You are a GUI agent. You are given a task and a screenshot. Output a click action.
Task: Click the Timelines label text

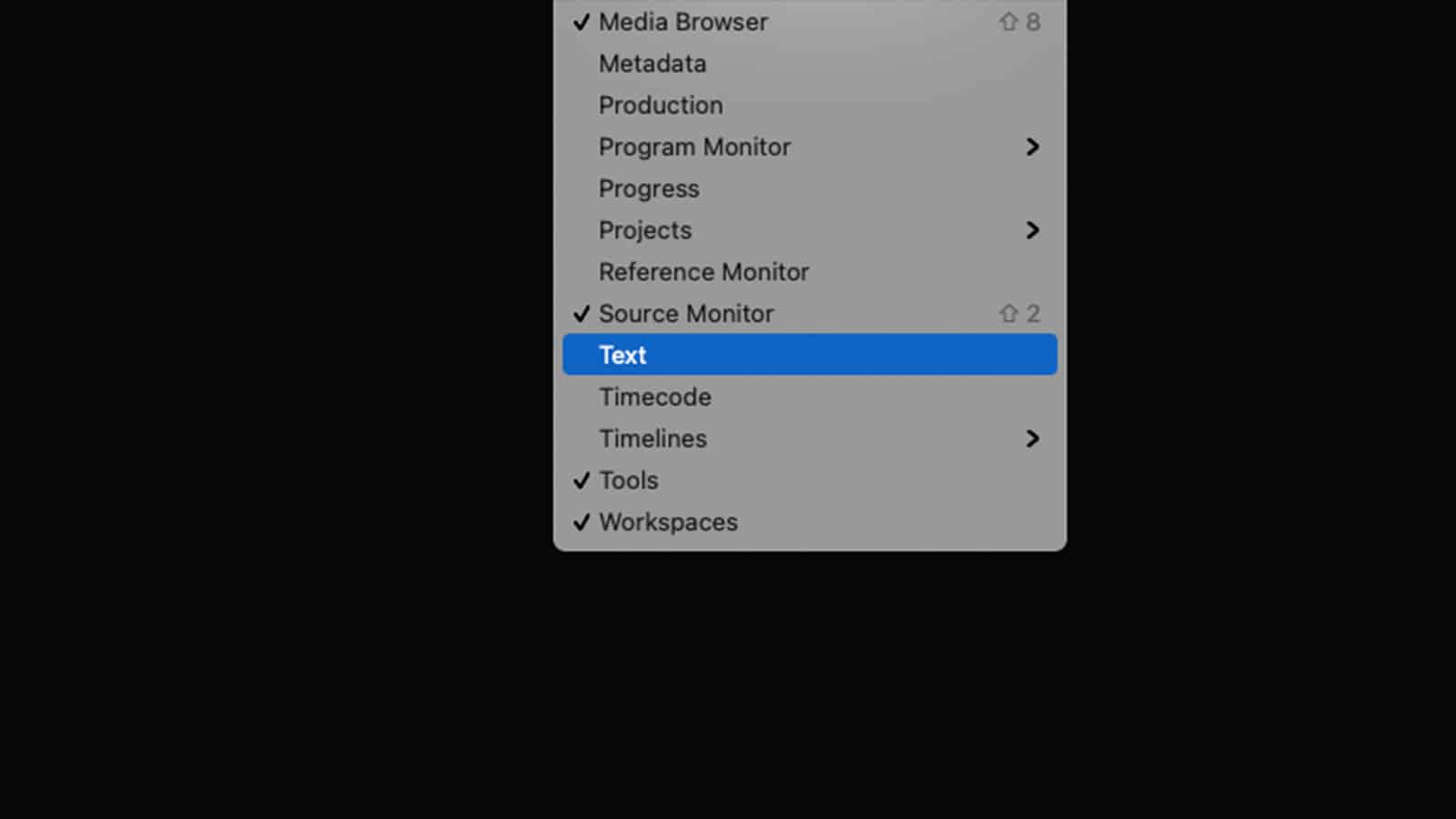point(652,439)
